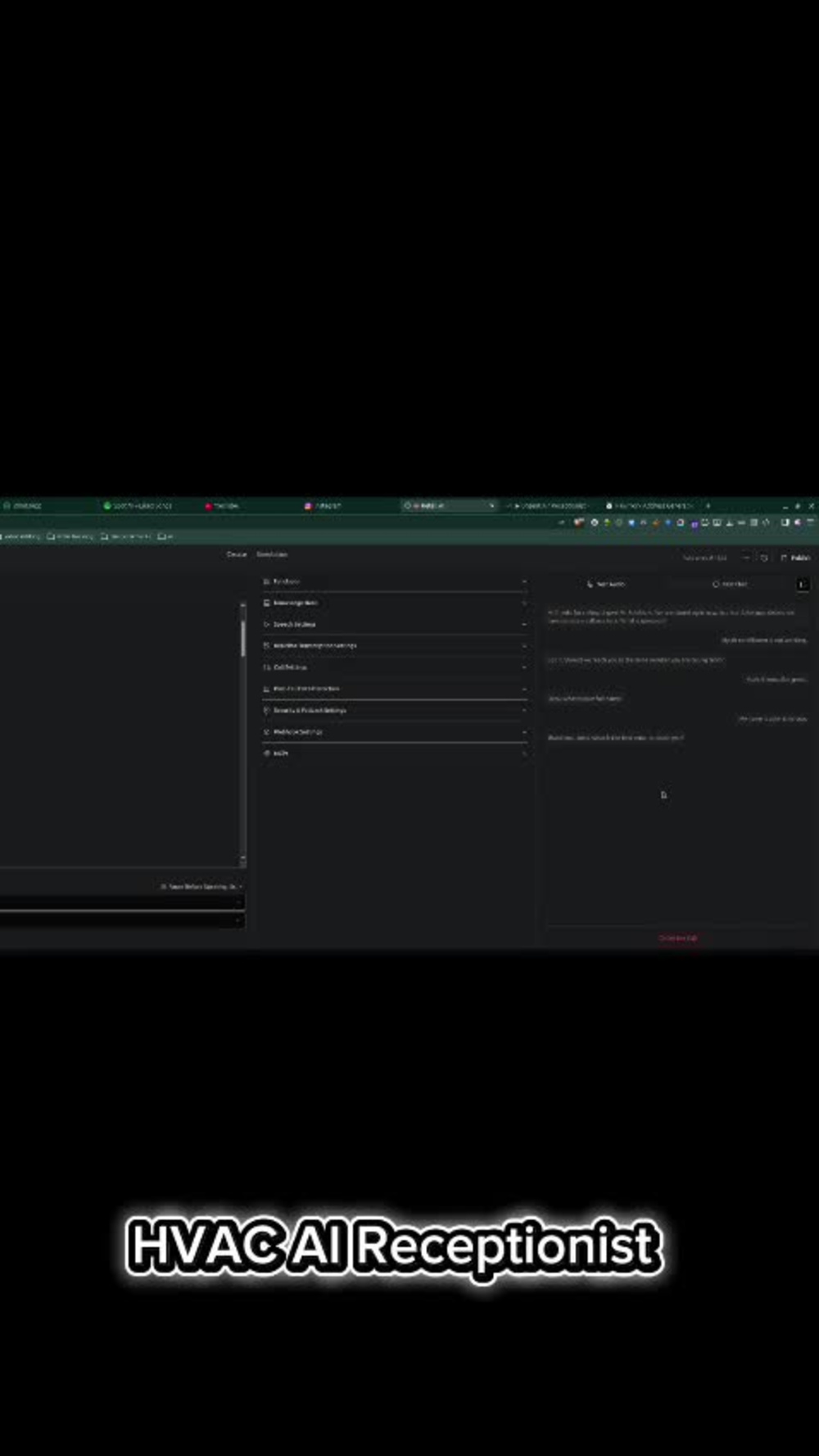The width and height of the screenshot is (819, 1456).
Task: Expand the Security & Fallback Settings chevron
Action: click(524, 710)
